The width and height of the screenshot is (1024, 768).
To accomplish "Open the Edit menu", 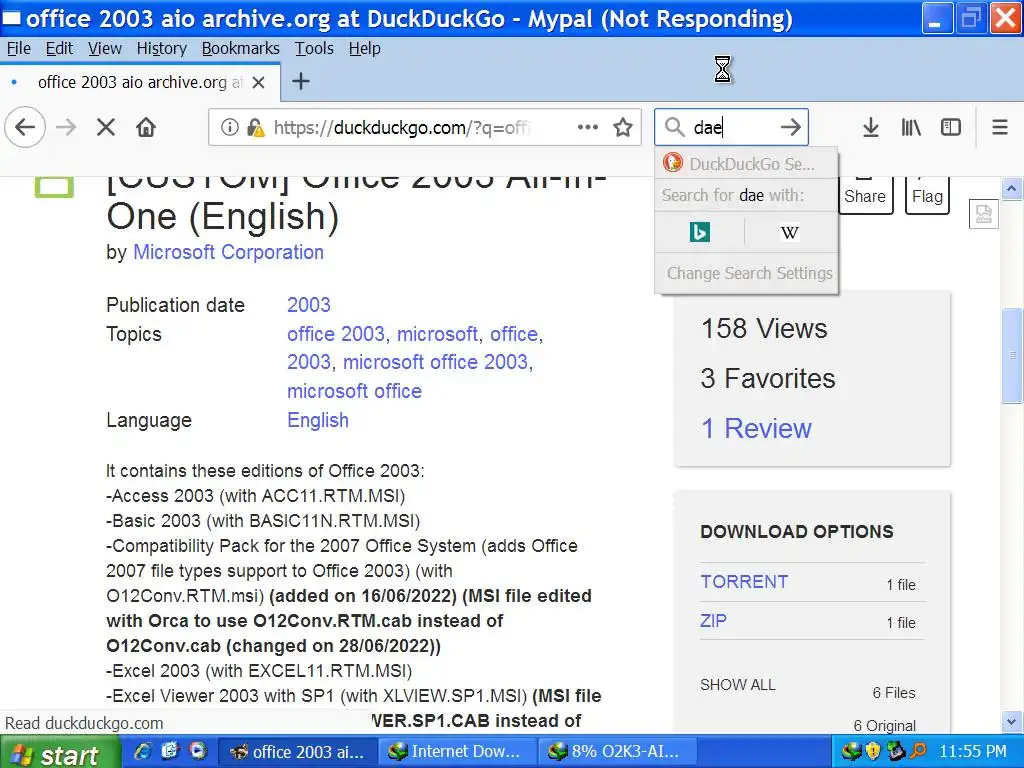I will (59, 48).
